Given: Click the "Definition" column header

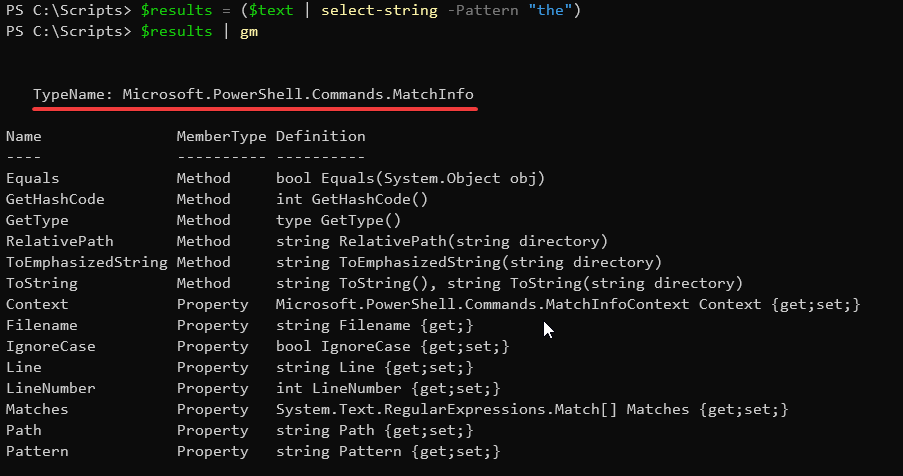Looking at the screenshot, I should (320, 136).
